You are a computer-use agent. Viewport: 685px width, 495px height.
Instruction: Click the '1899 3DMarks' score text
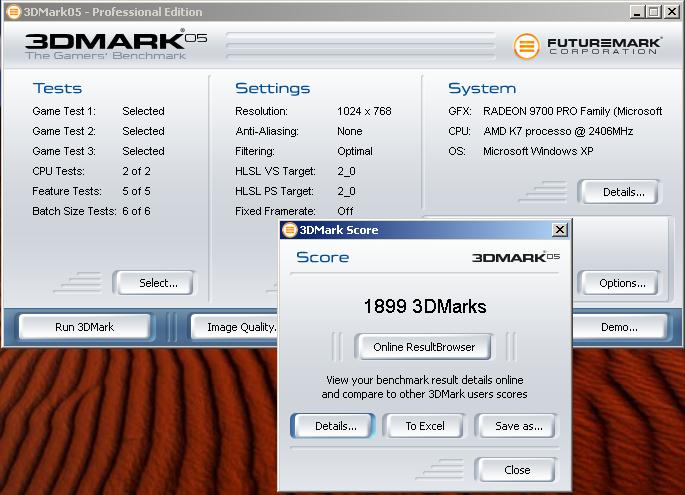(x=425, y=306)
